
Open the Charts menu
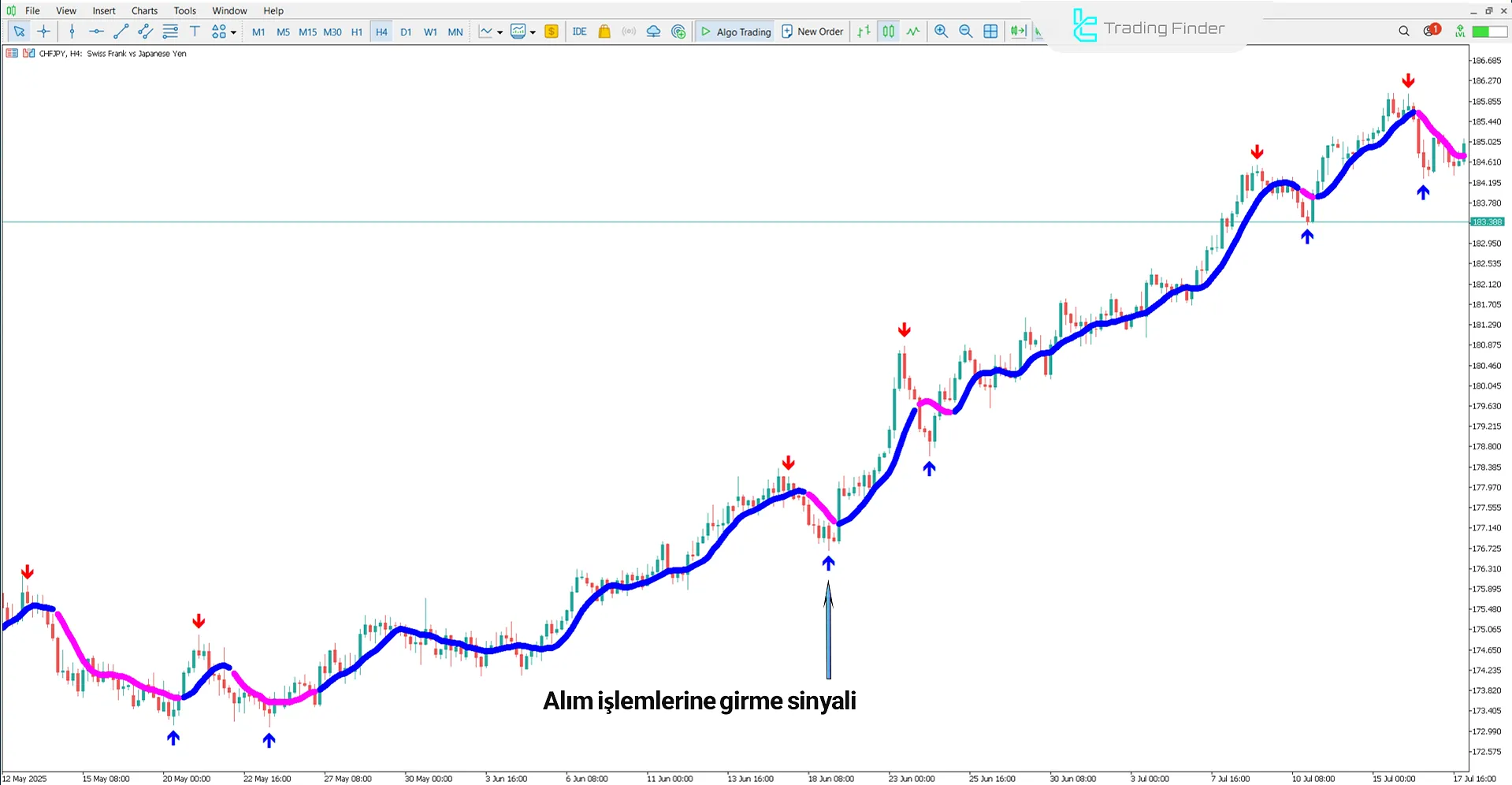pyautogui.click(x=143, y=10)
